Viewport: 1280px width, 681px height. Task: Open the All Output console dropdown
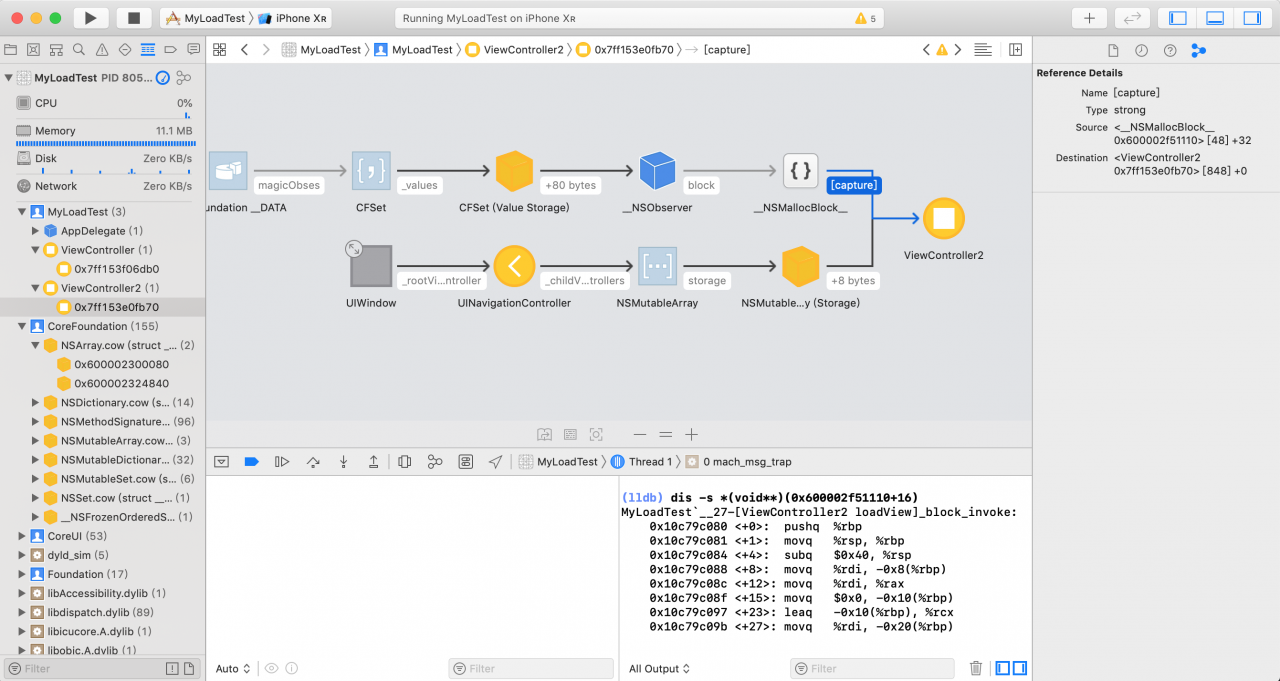(660, 669)
